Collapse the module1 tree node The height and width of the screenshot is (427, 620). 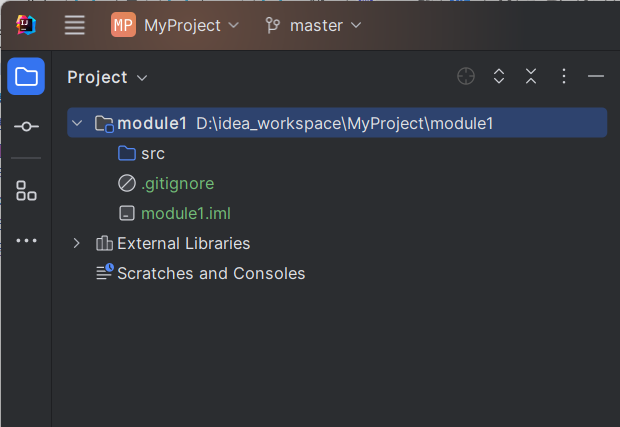[77, 123]
